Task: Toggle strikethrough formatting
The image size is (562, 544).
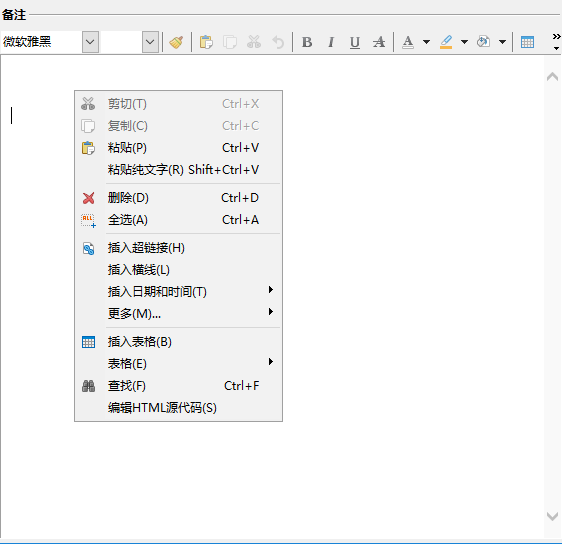Action: [379, 42]
